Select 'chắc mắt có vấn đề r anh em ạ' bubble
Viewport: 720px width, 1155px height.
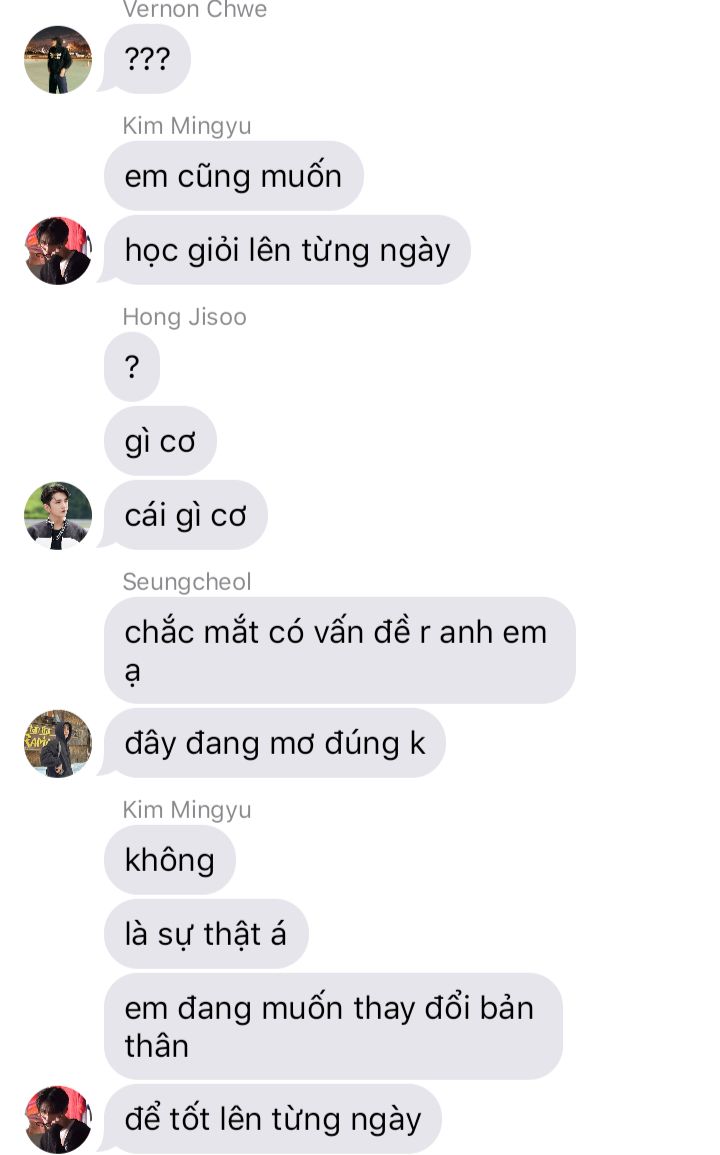(x=340, y=650)
